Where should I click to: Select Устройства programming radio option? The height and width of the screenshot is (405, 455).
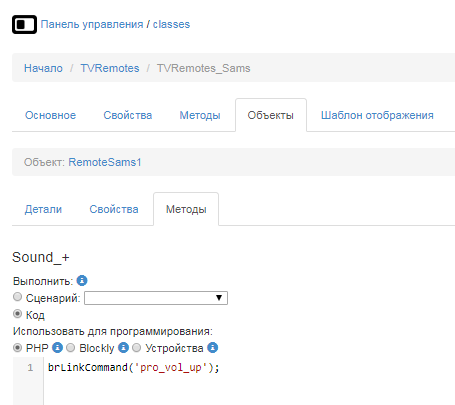click(x=136, y=348)
